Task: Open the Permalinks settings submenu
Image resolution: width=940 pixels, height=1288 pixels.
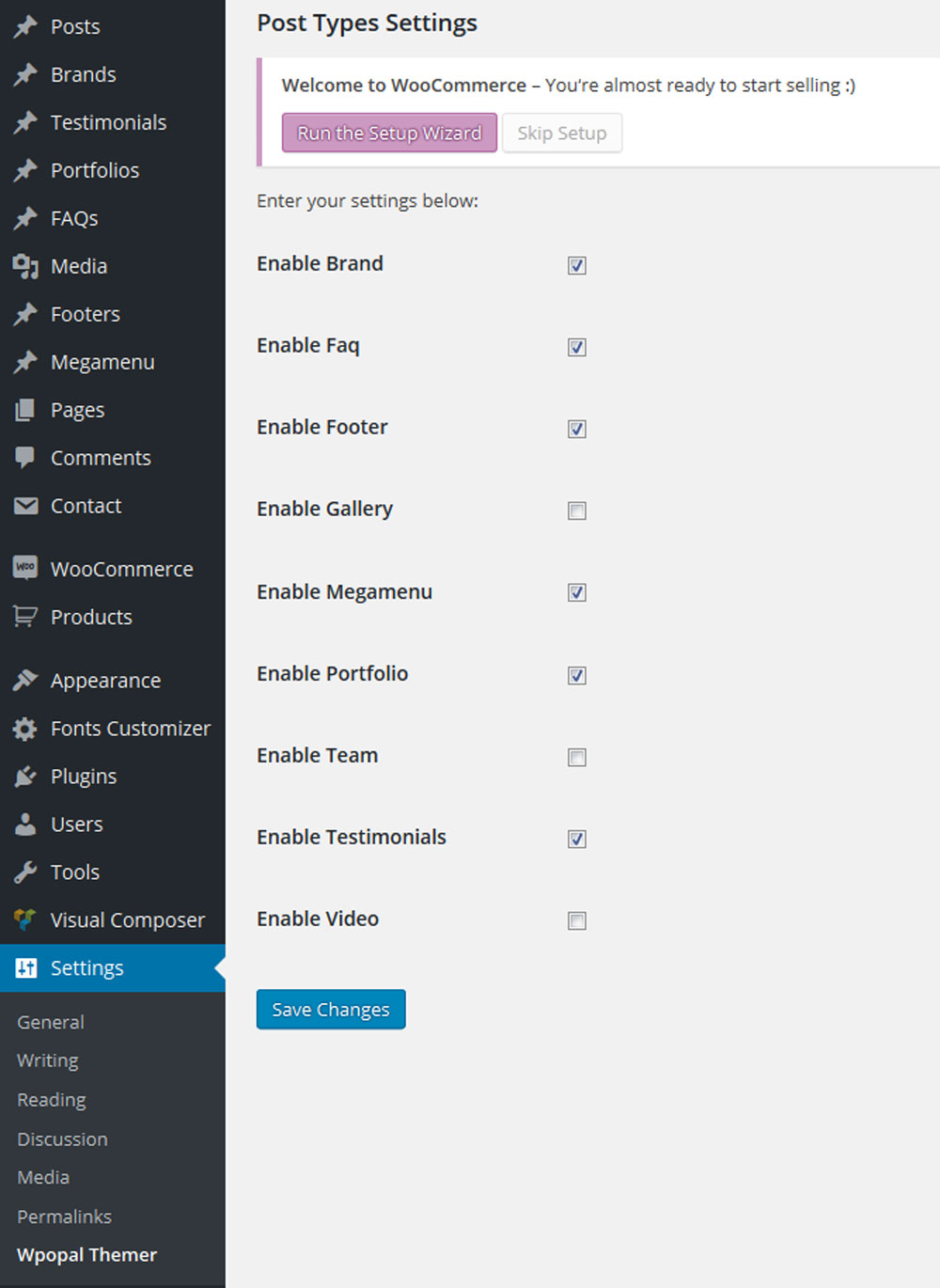Action: tap(64, 1217)
